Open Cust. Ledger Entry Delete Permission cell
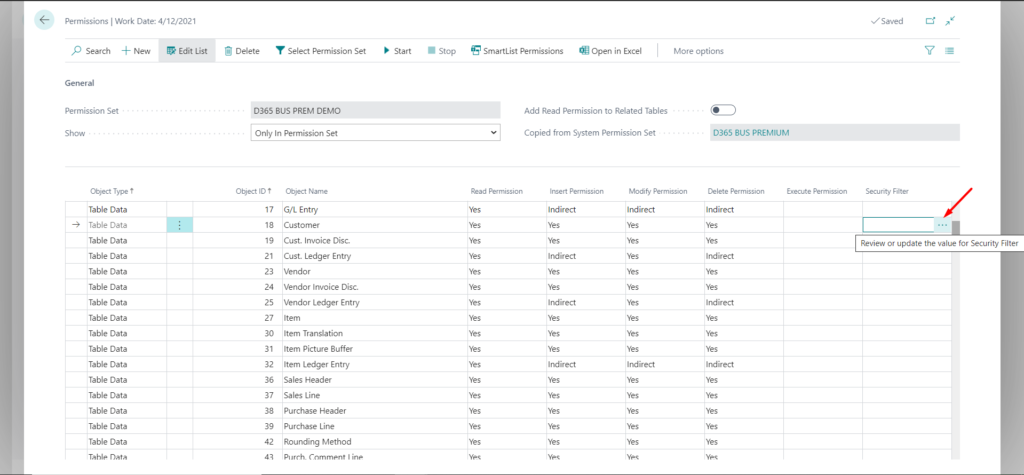The width and height of the screenshot is (1024, 475). point(743,256)
